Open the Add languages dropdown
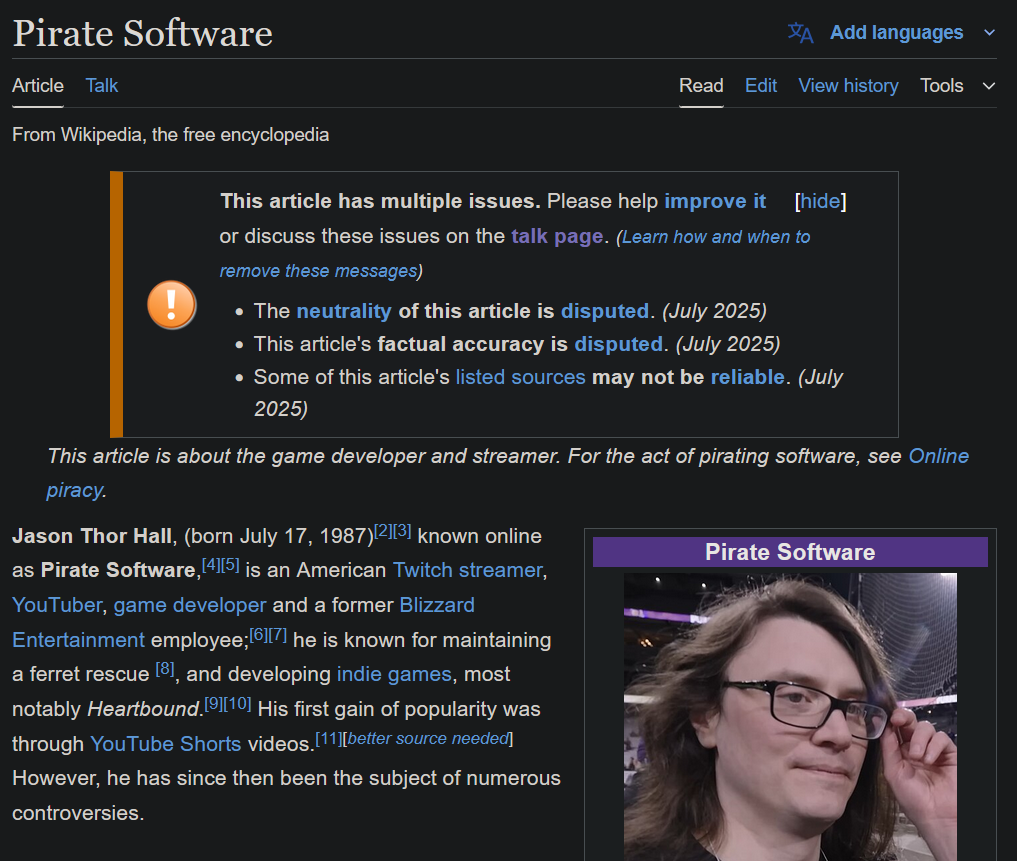The height and width of the screenshot is (861, 1017). (x=896, y=32)
